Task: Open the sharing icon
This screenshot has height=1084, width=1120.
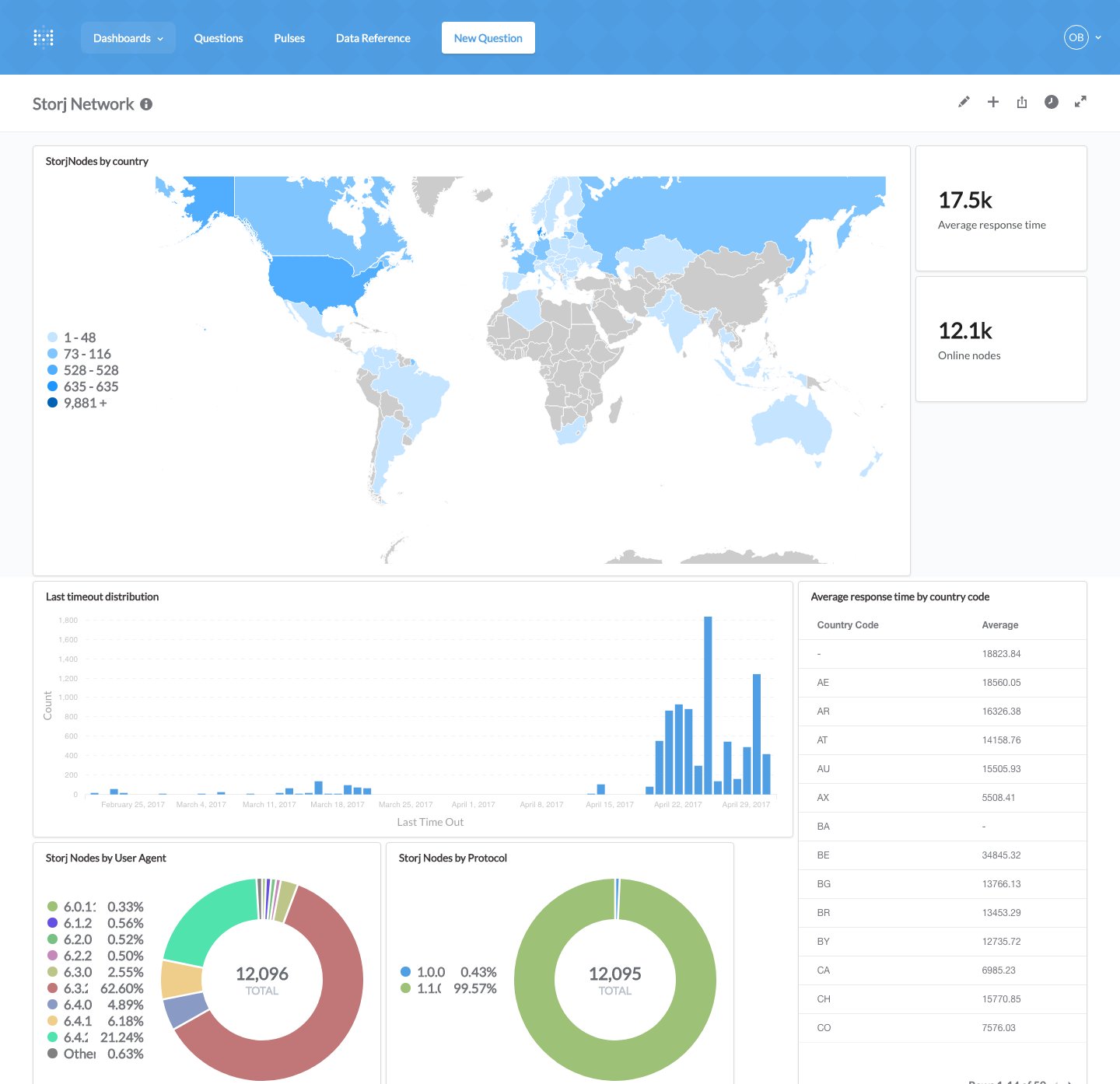Action: (1022, 102)
